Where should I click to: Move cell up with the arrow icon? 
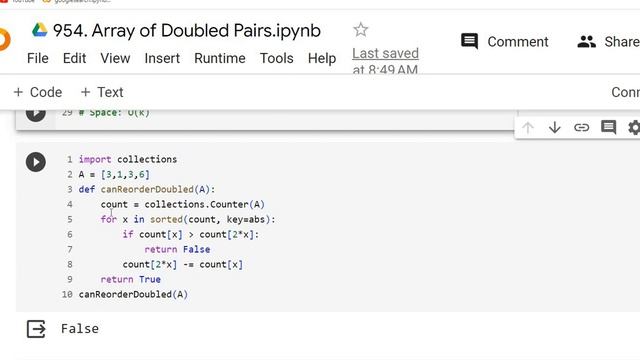[528, 128]
